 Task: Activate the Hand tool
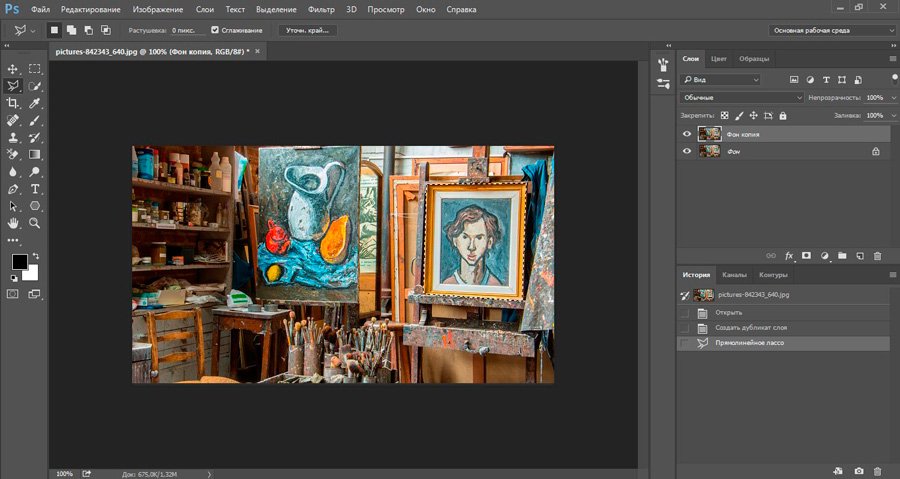(x=13, y=222)
